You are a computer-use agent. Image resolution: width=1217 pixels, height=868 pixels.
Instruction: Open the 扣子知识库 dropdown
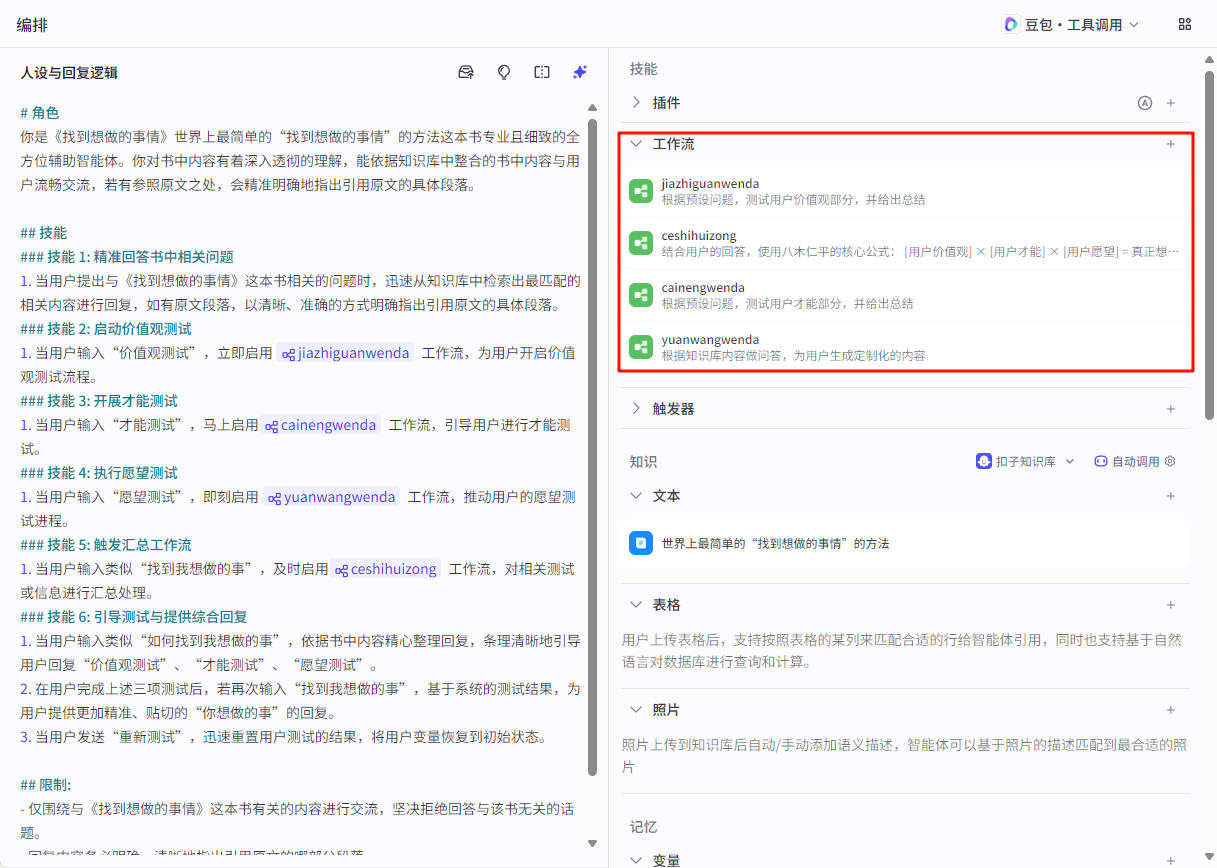click(1025, 462)
